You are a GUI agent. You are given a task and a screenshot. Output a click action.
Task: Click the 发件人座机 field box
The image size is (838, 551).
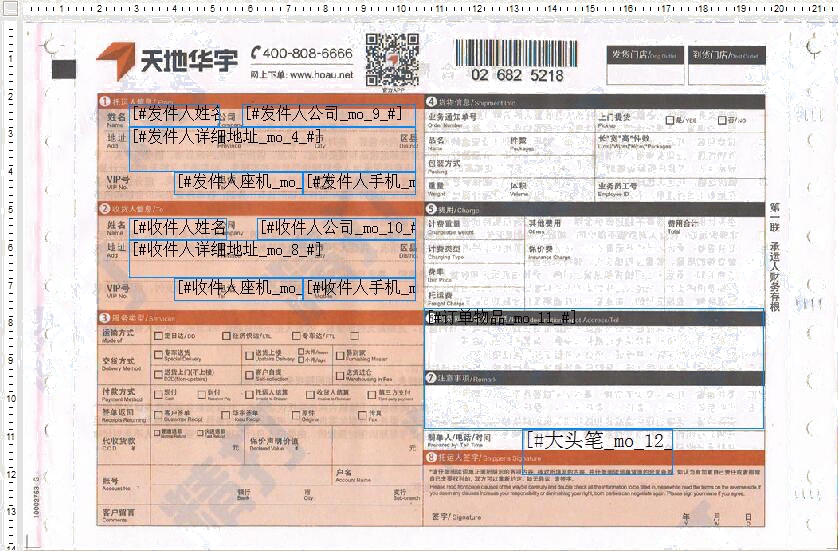(239, 182)
